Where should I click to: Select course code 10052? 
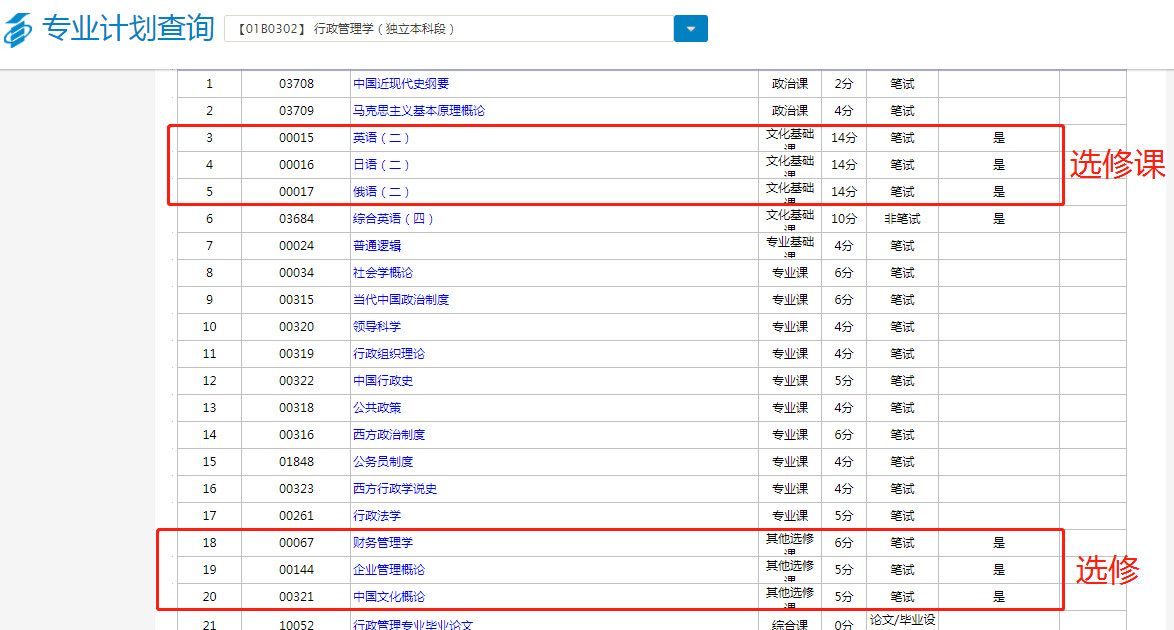point(296,624)
